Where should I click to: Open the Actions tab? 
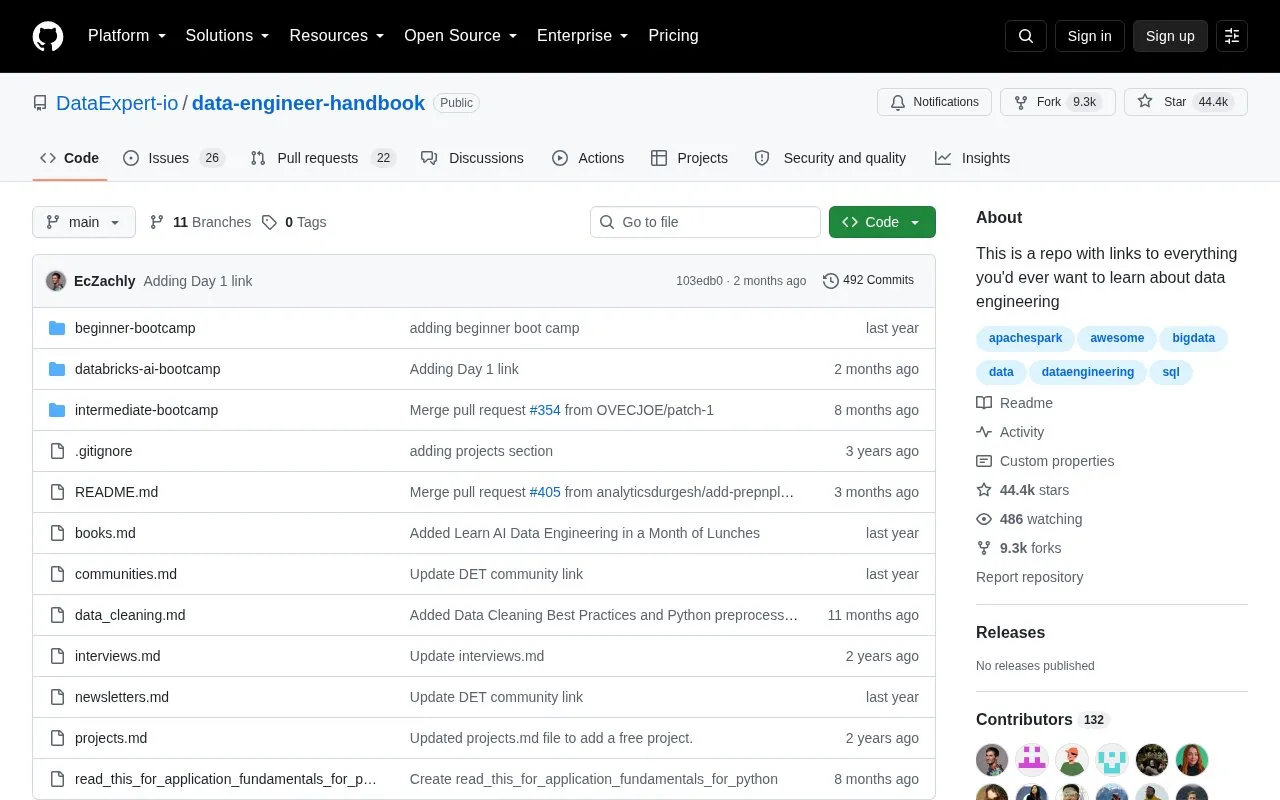coord(588,158)
